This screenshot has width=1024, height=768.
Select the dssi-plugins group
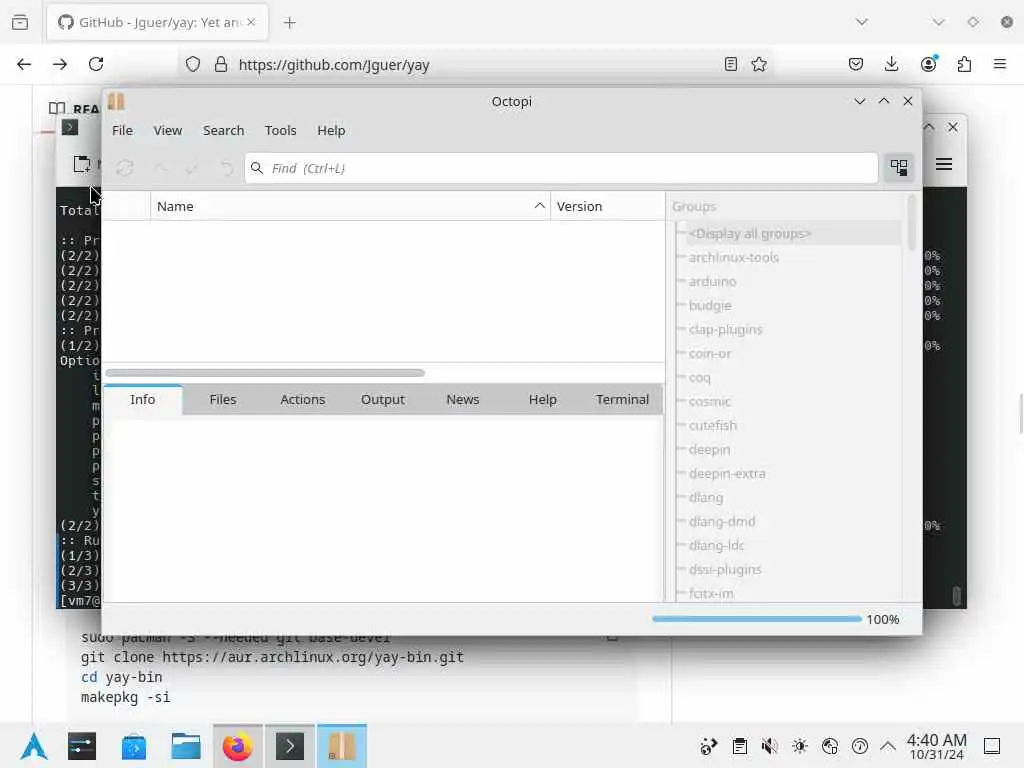[725, 569]
